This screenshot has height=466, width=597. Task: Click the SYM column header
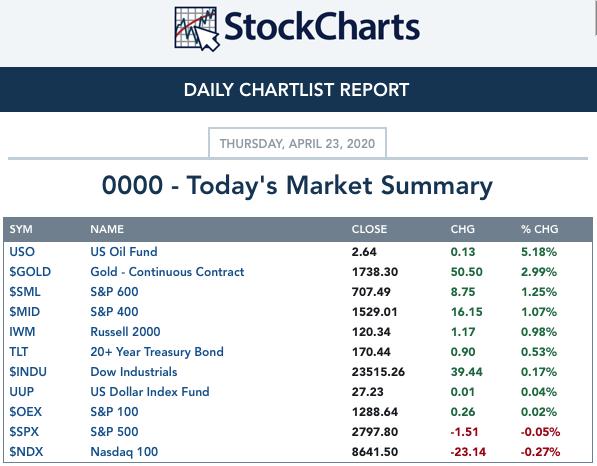click(21, 229)
